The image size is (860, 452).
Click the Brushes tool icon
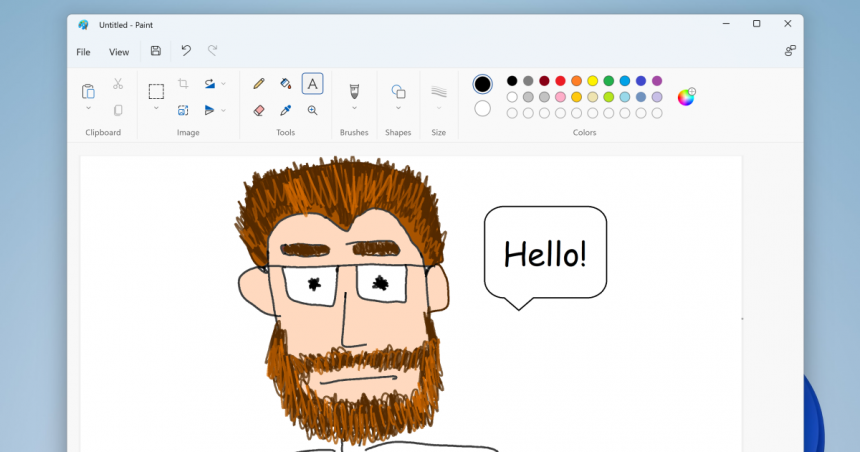point(354,91)
